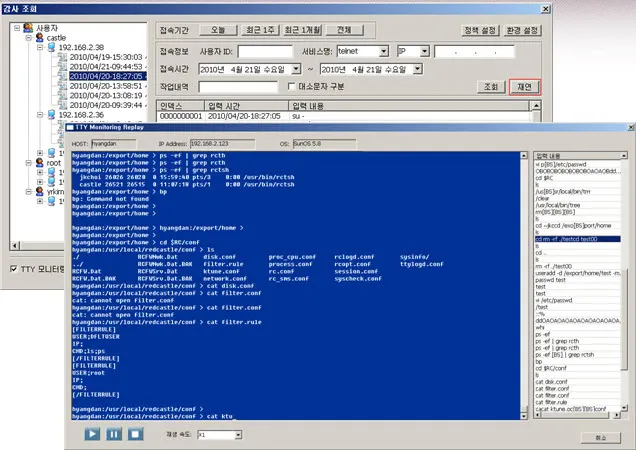Toggle the TTY 모니터링 checkbox
Viewport: 636px width, 451px height.
13,269
